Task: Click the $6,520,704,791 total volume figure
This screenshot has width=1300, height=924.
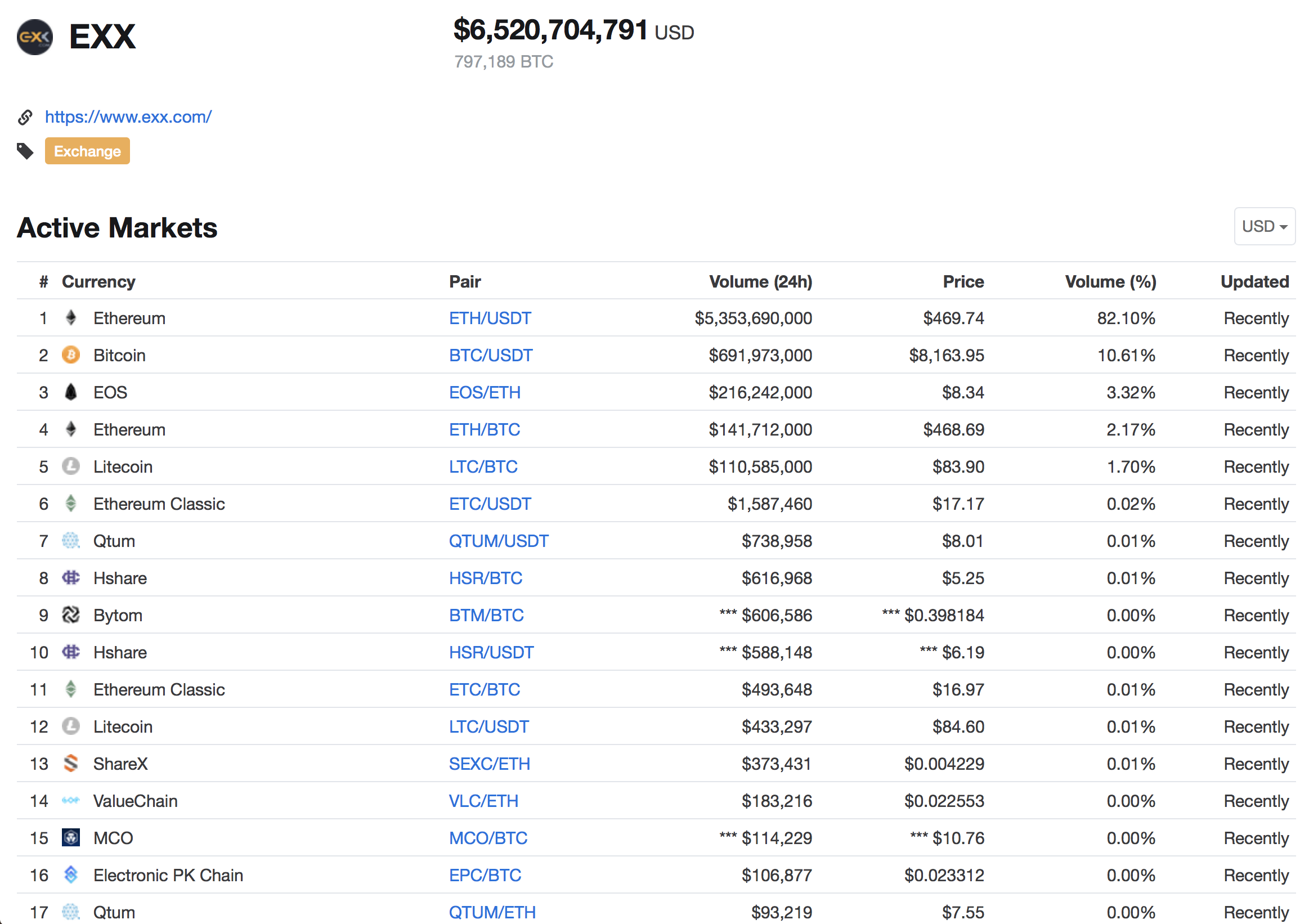Action: (x=551, y=30)
